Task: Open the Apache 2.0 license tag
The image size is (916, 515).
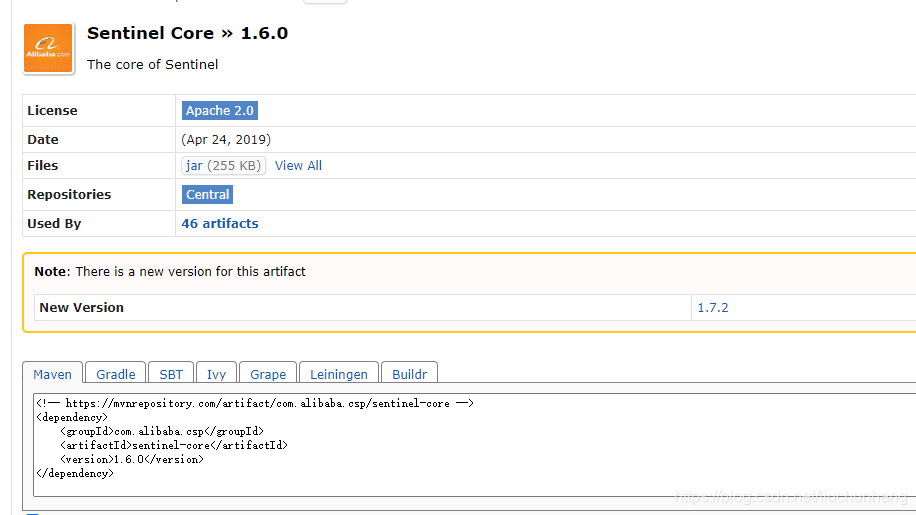Action: click(220, 110)
